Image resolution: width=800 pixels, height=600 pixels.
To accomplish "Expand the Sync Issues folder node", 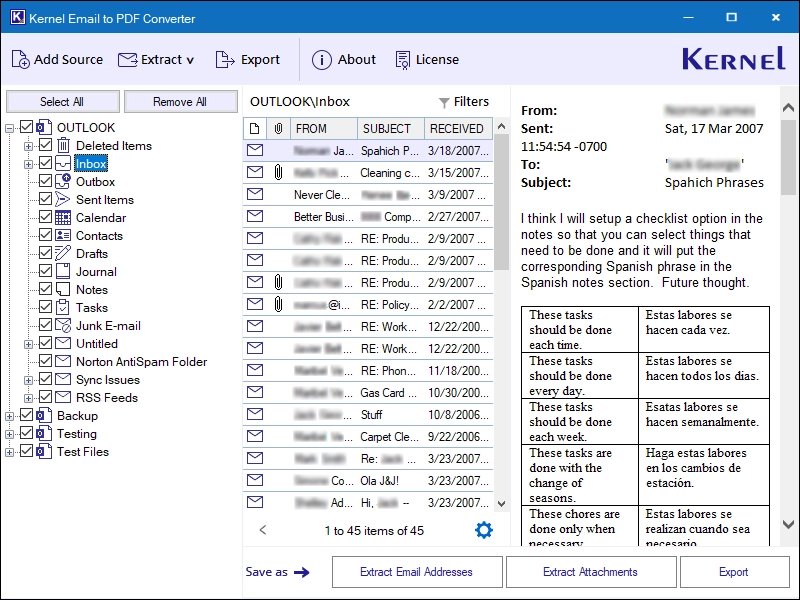I will 28,381.
